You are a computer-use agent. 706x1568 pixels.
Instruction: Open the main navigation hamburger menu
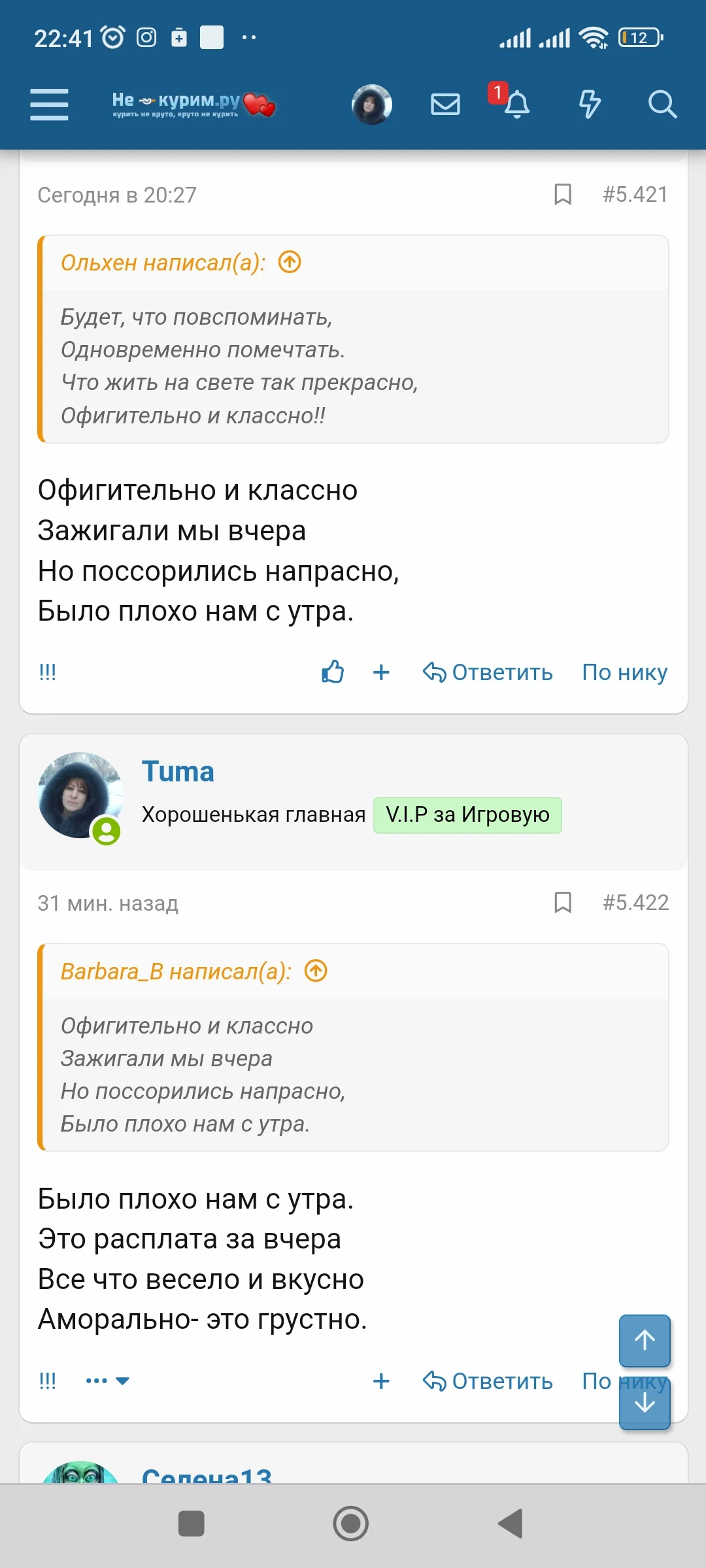coord(49,103)
